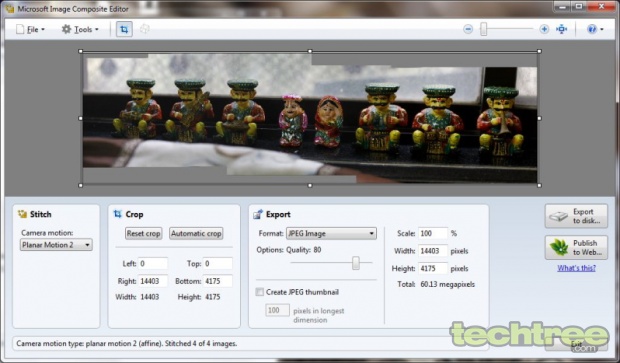Click the JPEG Quality slider handle
The height and width of the screenshot is (363, 620).
coord(356,263)
